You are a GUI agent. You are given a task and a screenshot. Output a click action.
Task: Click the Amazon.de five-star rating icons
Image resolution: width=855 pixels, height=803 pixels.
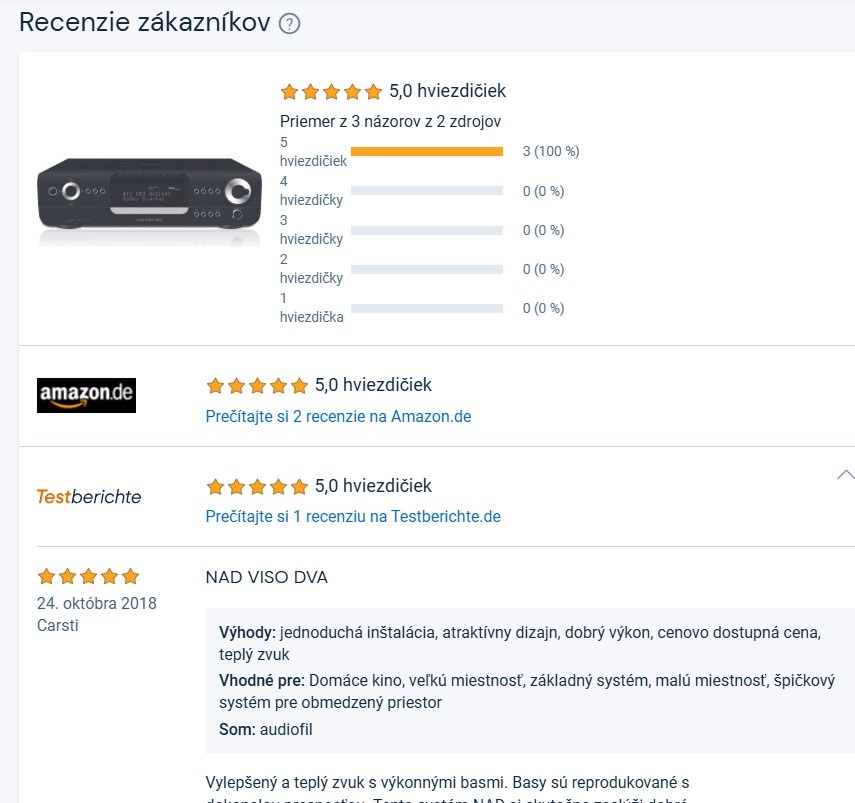257,386
